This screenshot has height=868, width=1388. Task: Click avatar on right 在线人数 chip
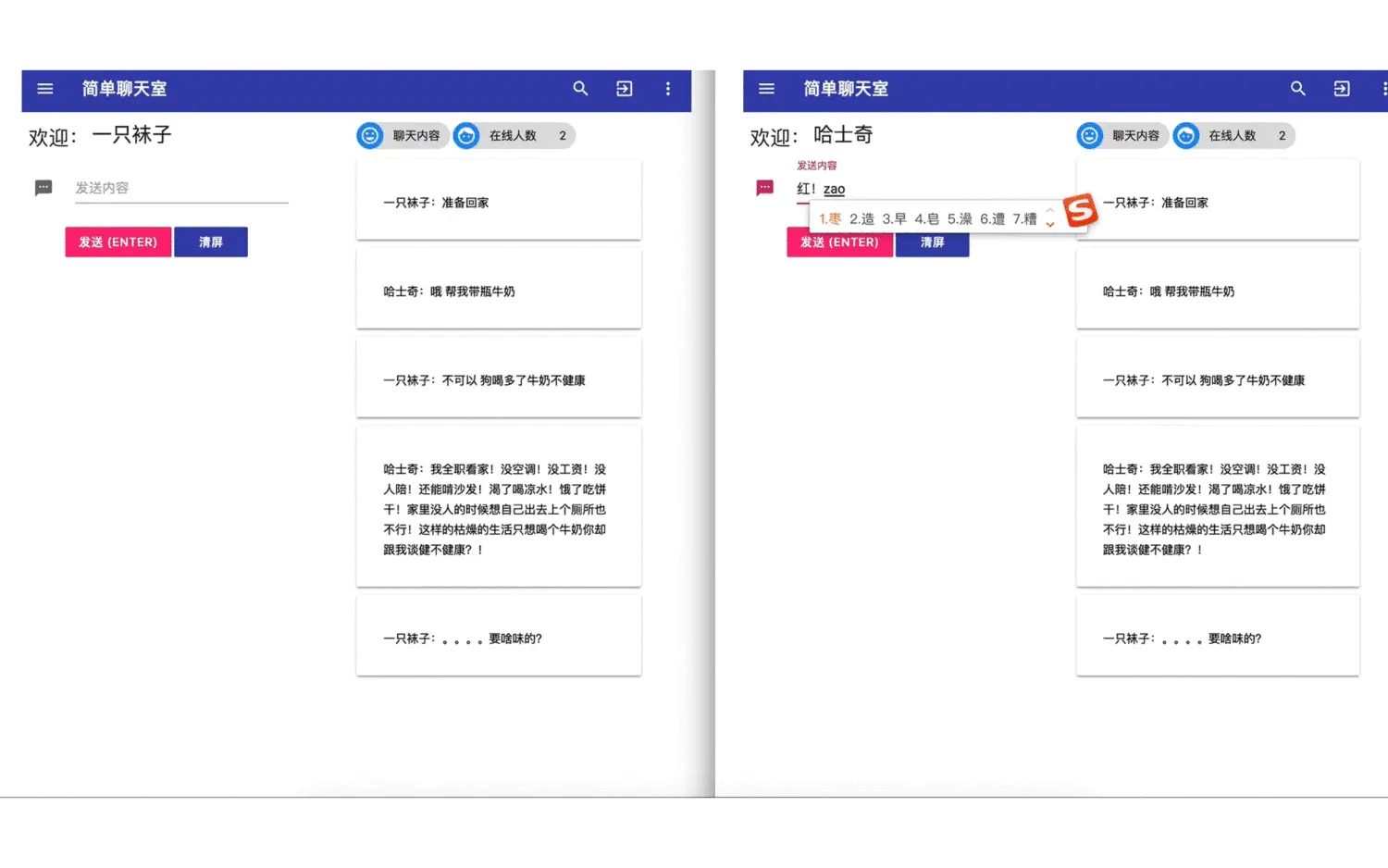pyautogui.click(x=1186, y=136)
